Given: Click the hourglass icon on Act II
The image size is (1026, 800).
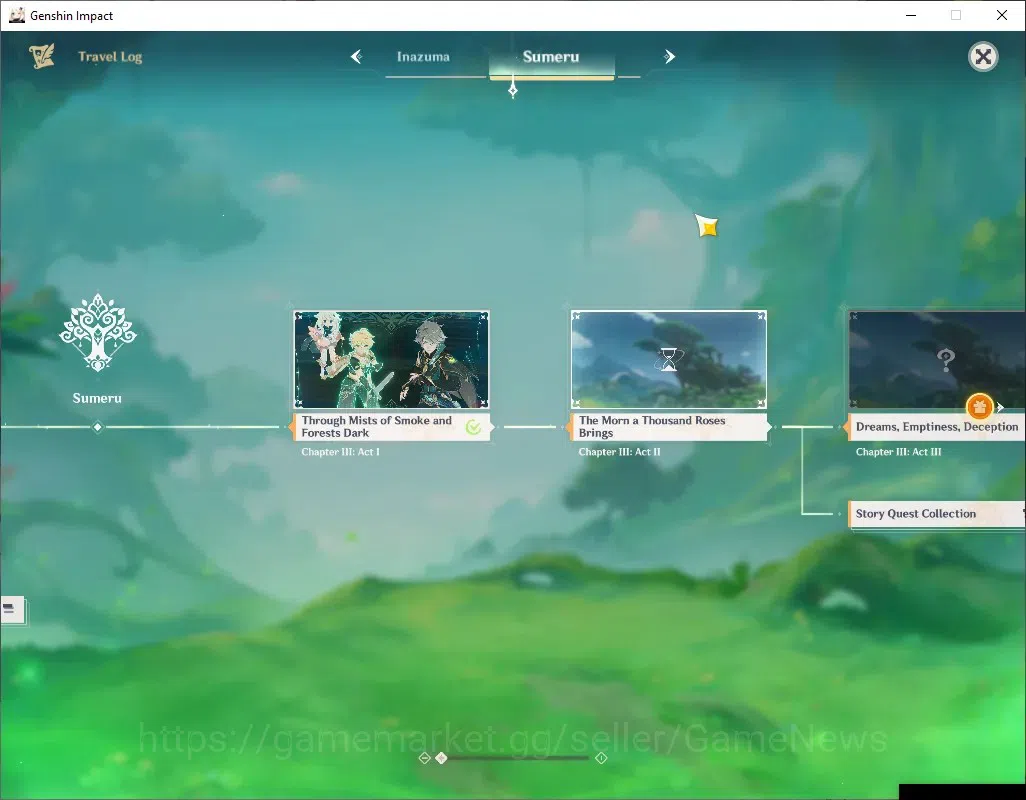Looking at the screenshot, I should click(669, 360).
